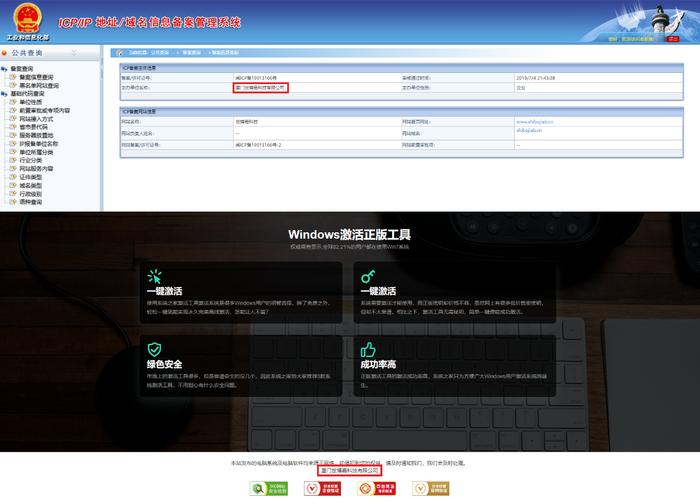The height and width of the screenshot is (498, 700).
Task: Click the shield check icon above 绿色安全
Action: click(154, 349)
